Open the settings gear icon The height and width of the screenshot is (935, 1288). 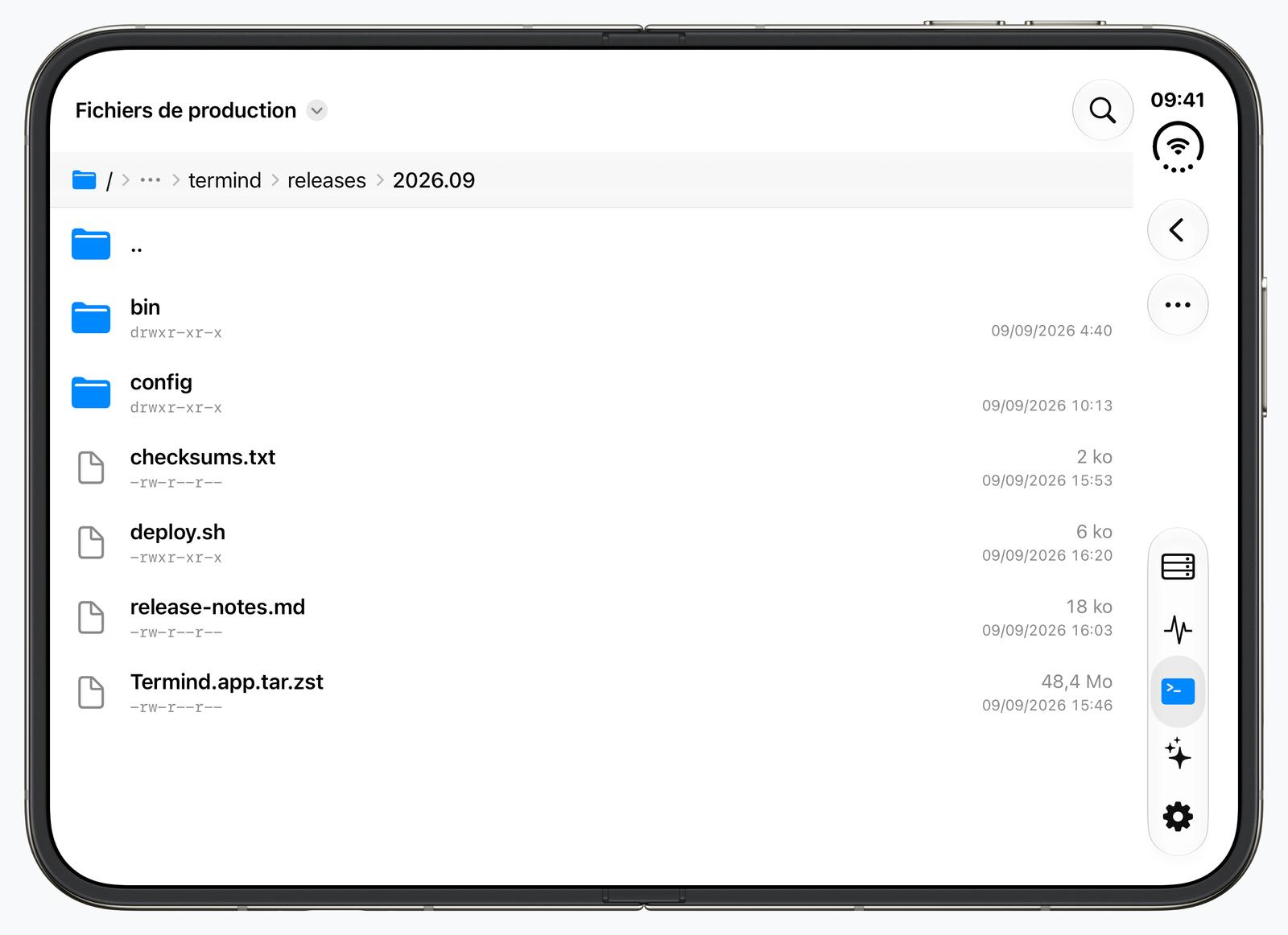click(1178, 817)
